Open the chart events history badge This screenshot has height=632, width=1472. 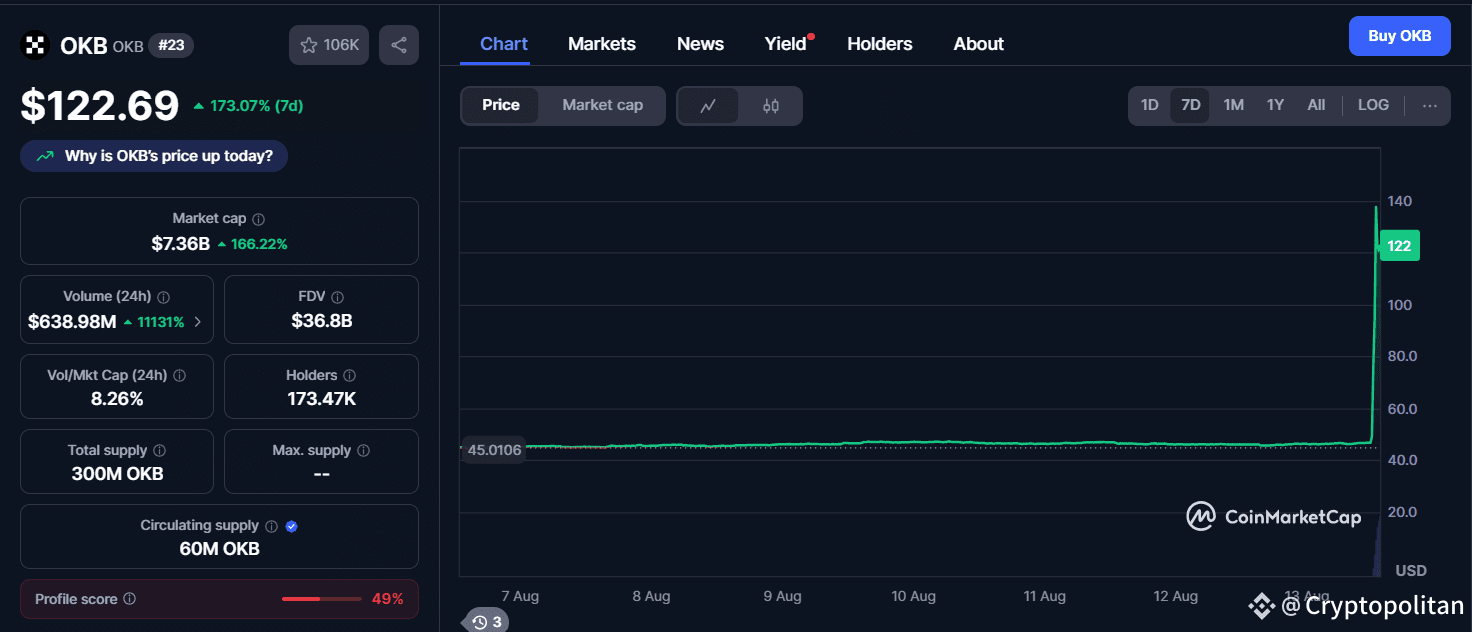[x=487, y=622]
